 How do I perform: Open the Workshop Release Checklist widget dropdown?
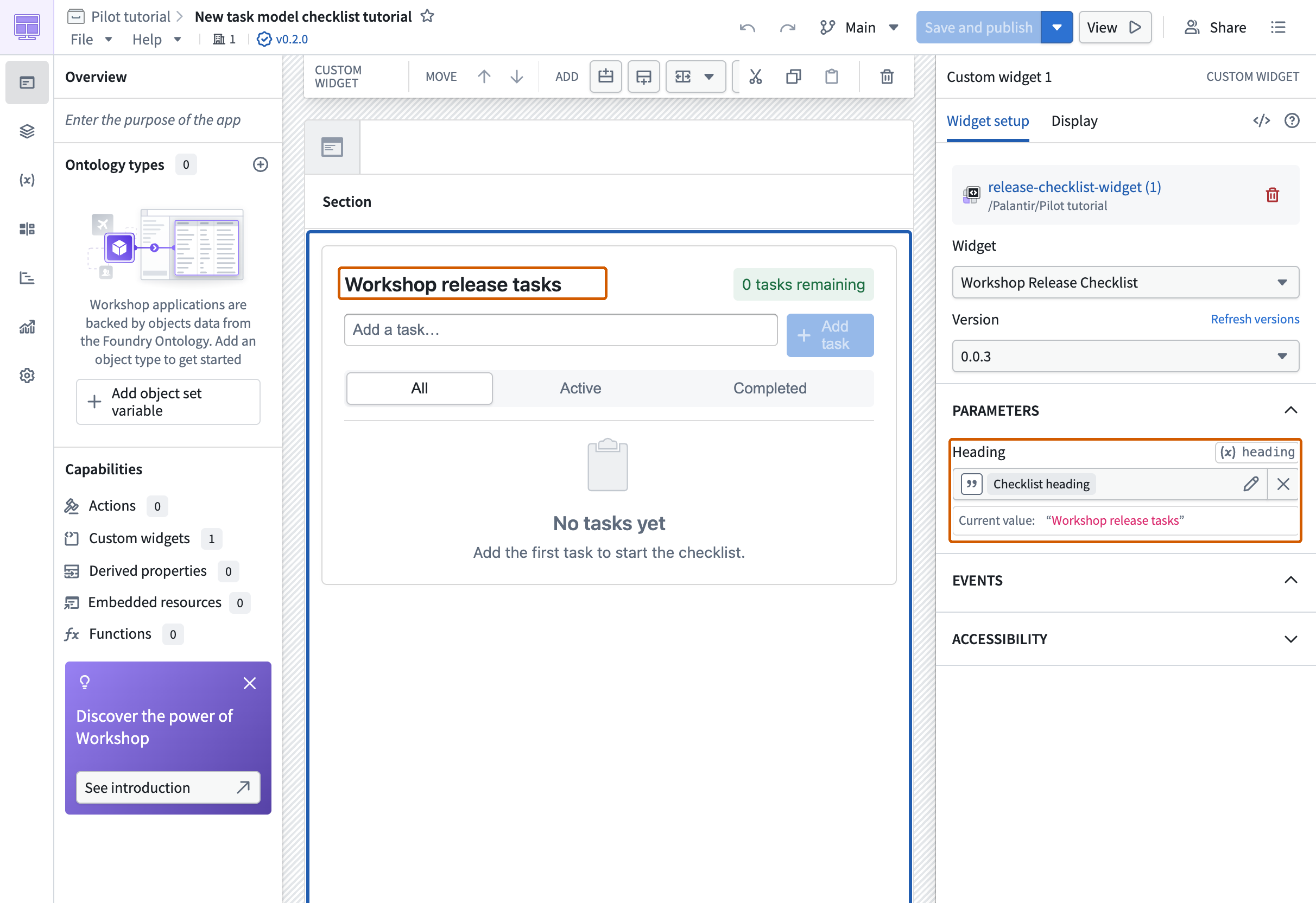point(1125,283)
